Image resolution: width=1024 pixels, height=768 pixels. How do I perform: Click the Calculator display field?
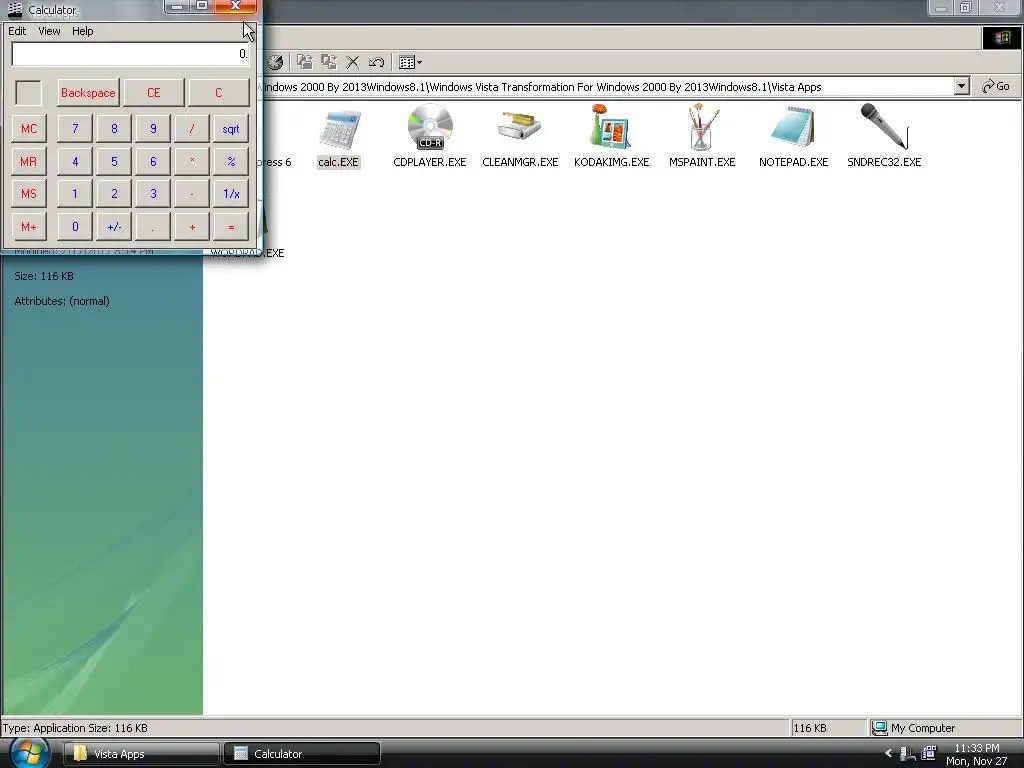pos(130,54)
